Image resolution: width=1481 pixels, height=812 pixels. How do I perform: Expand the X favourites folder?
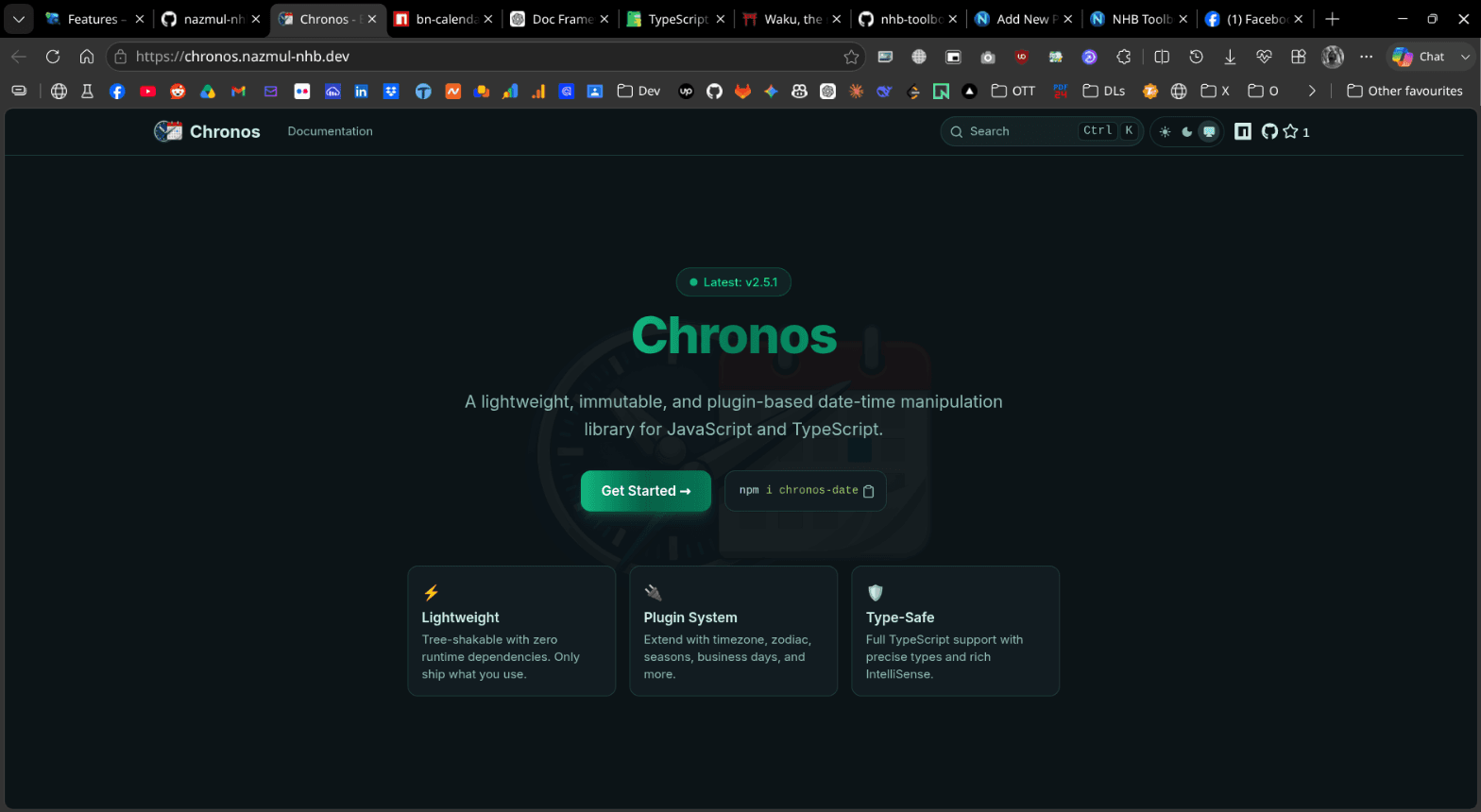[1215, 92]
